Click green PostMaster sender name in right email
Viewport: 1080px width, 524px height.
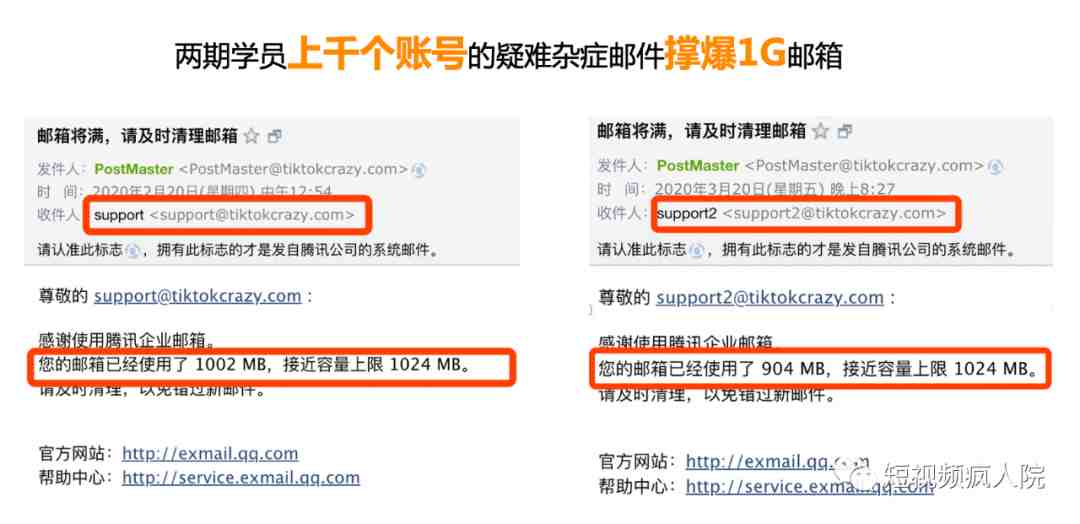point(698,165)
